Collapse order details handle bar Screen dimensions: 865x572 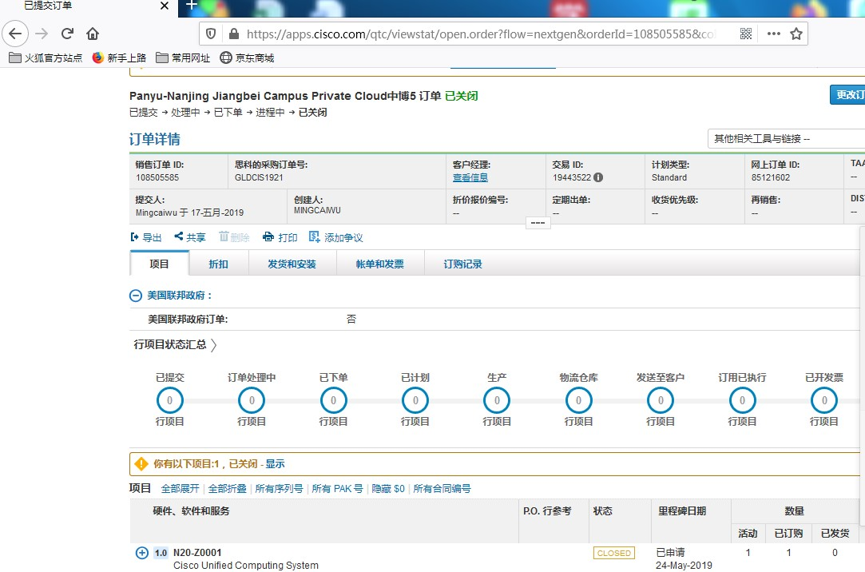point(538,223)
